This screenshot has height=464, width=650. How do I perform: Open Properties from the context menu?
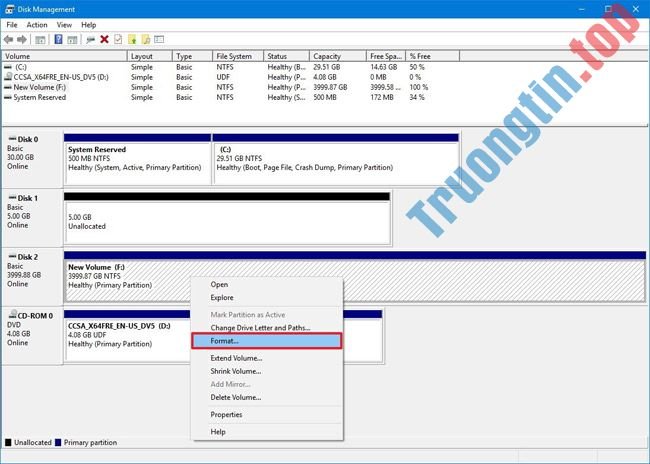tap(267, 415)
